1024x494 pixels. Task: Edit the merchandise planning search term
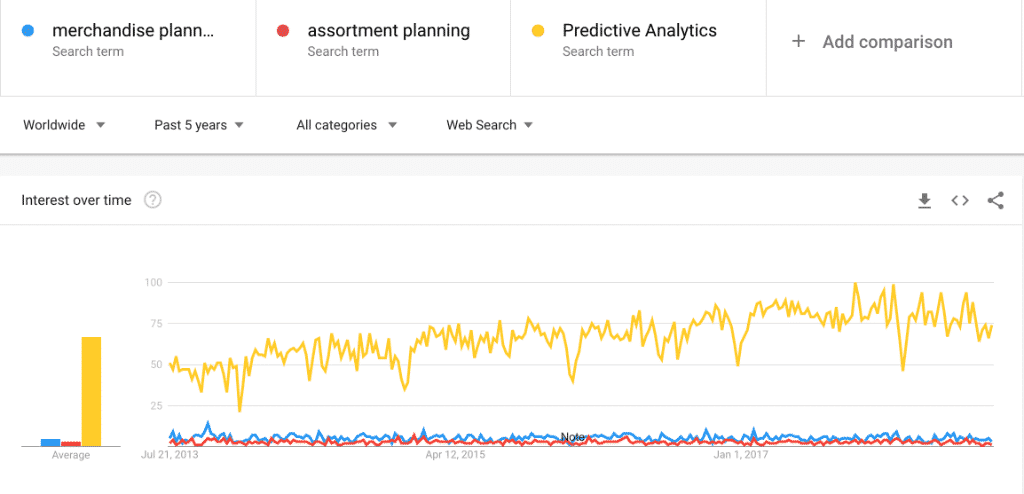tap(133, 31)
